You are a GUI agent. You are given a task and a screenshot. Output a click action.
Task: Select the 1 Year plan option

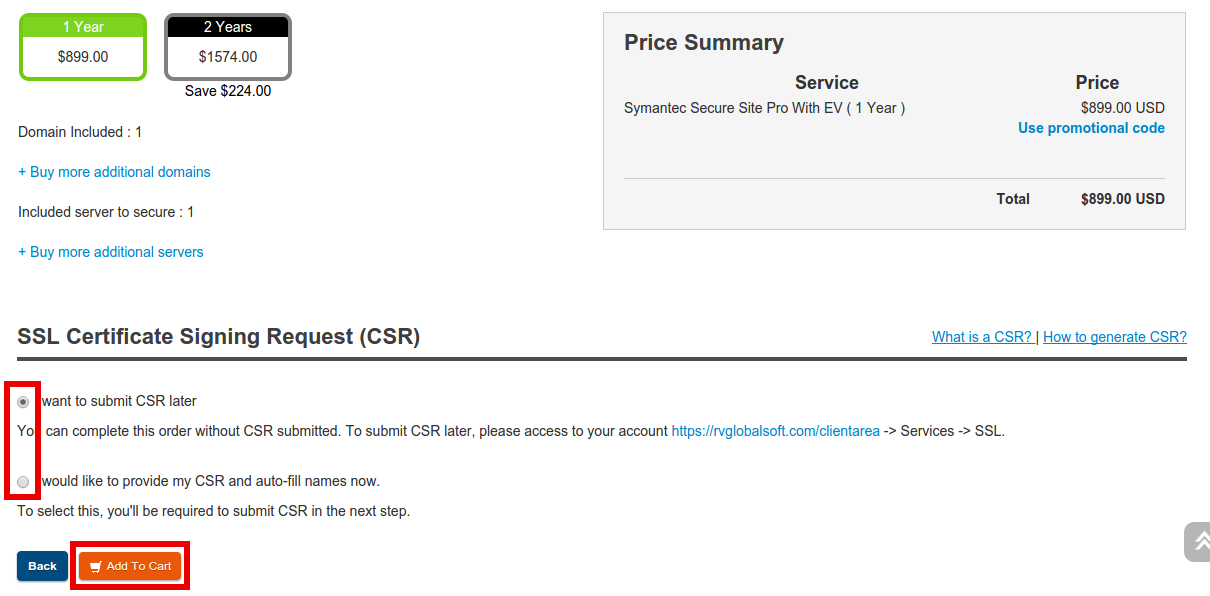(x=83, y=47)
